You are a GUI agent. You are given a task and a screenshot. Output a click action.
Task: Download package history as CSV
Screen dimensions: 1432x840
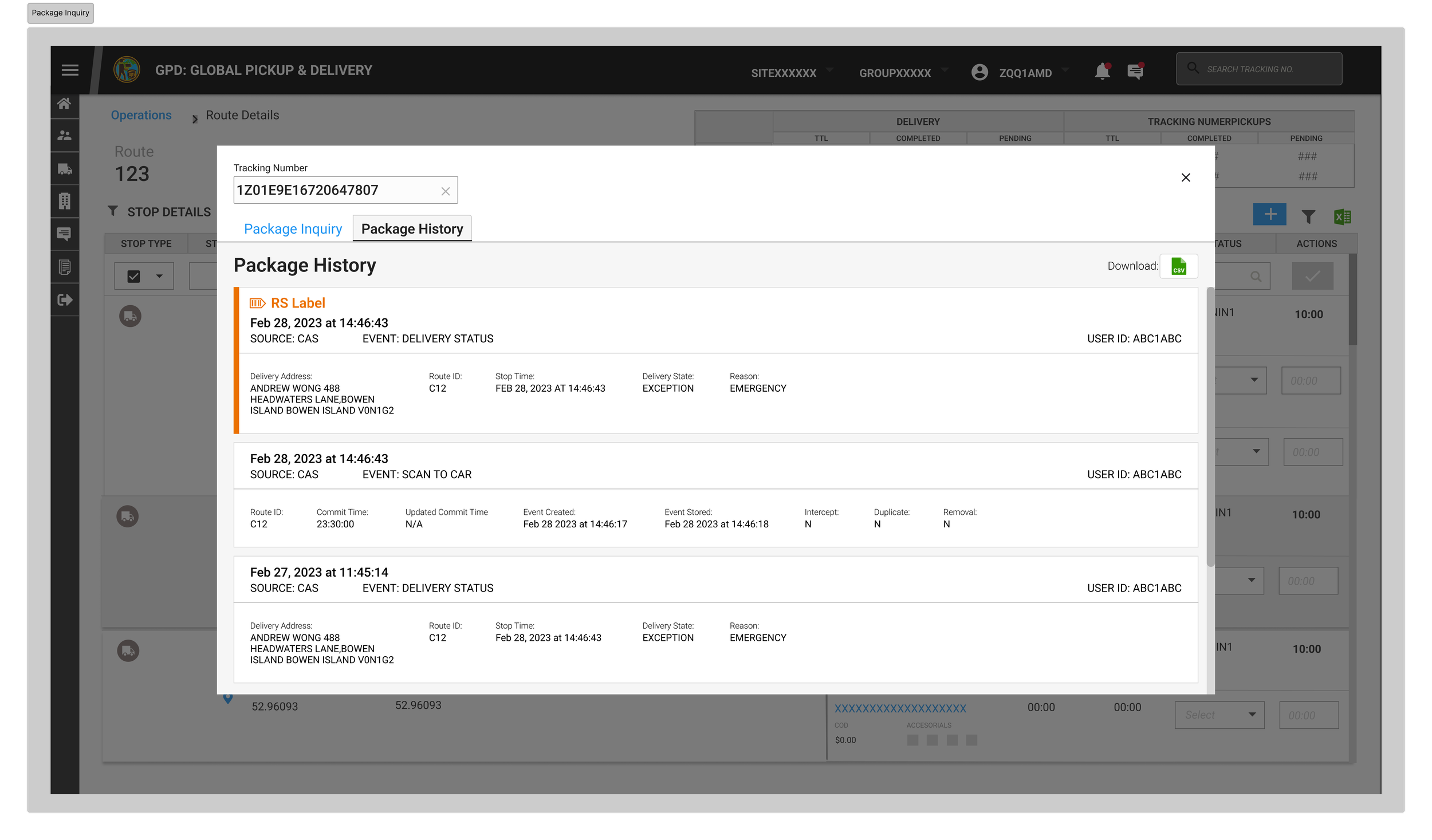[x=1178, y=266]
